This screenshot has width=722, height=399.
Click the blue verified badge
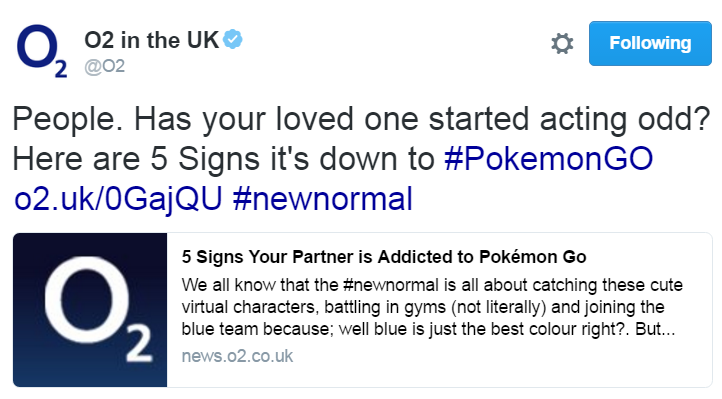pyautogui.click(x=233, y=39)
